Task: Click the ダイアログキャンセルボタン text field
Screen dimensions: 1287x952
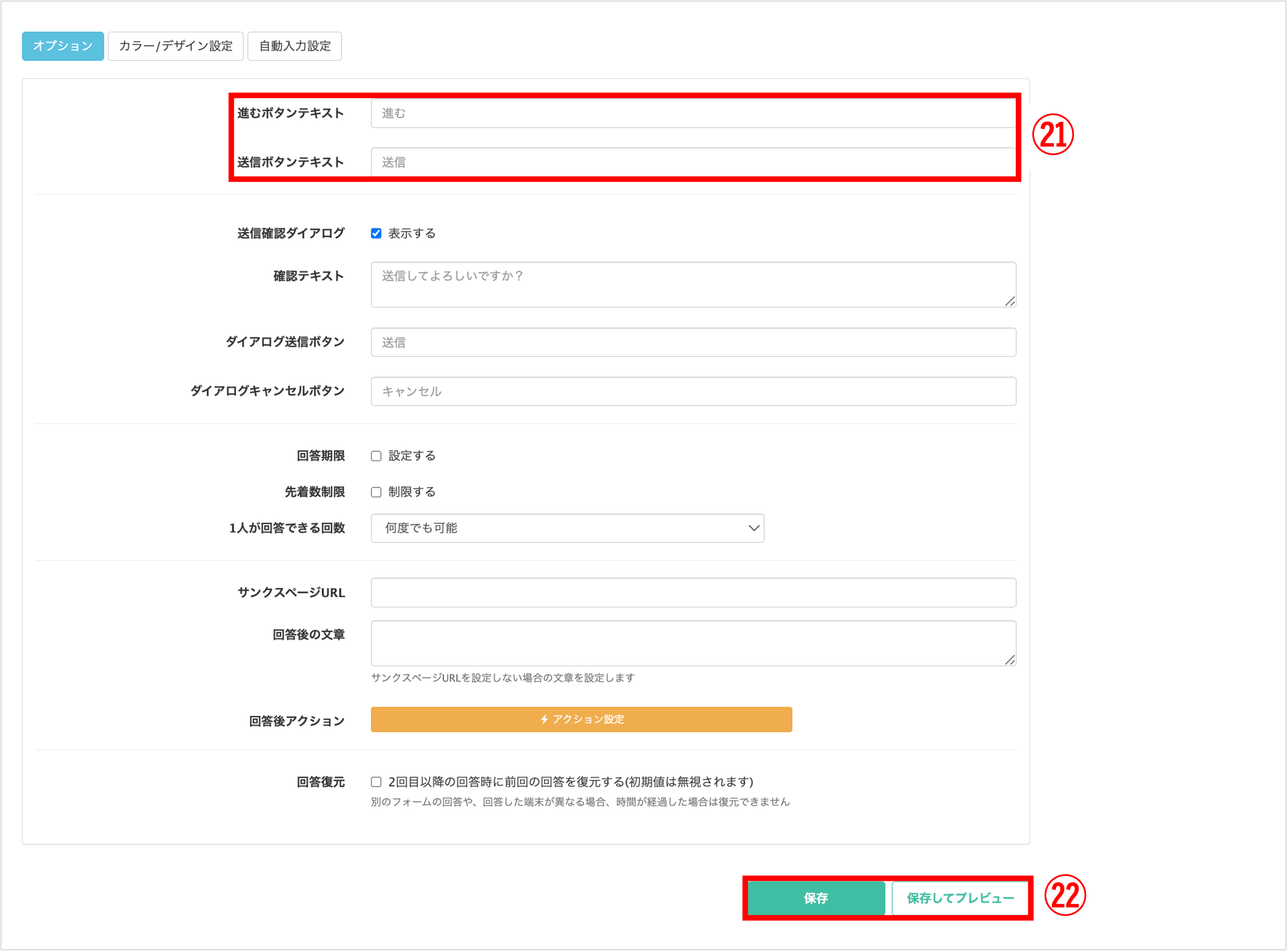Action: 693,392
